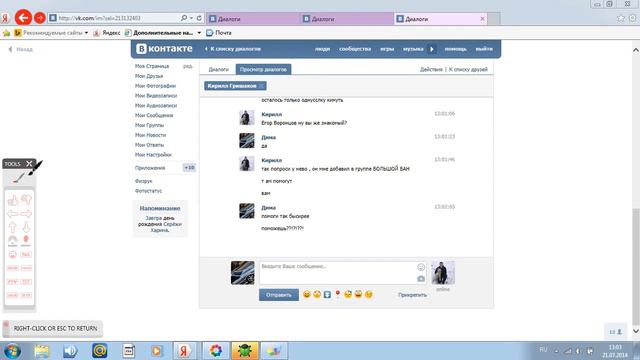The height and width of the screenshot is (360, 640).
Task: Click interlocutor's photo beside message box
Action: pyautogui.click(x=443, y=273)
